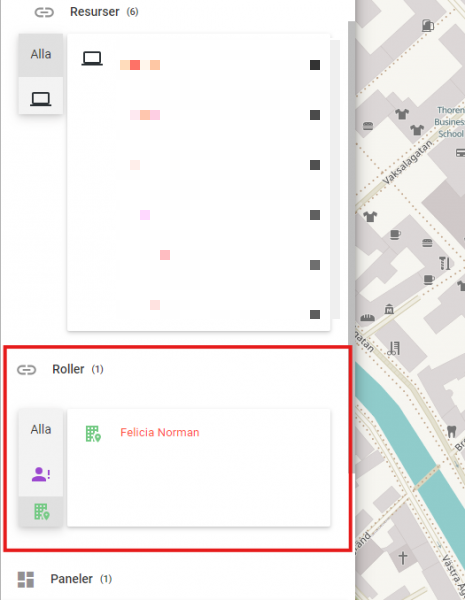Viewport: 465px width, 600px height.
Task: Click the Vaksalagatan street label on map
Action: pyautogui.click(x=407, y=163)
